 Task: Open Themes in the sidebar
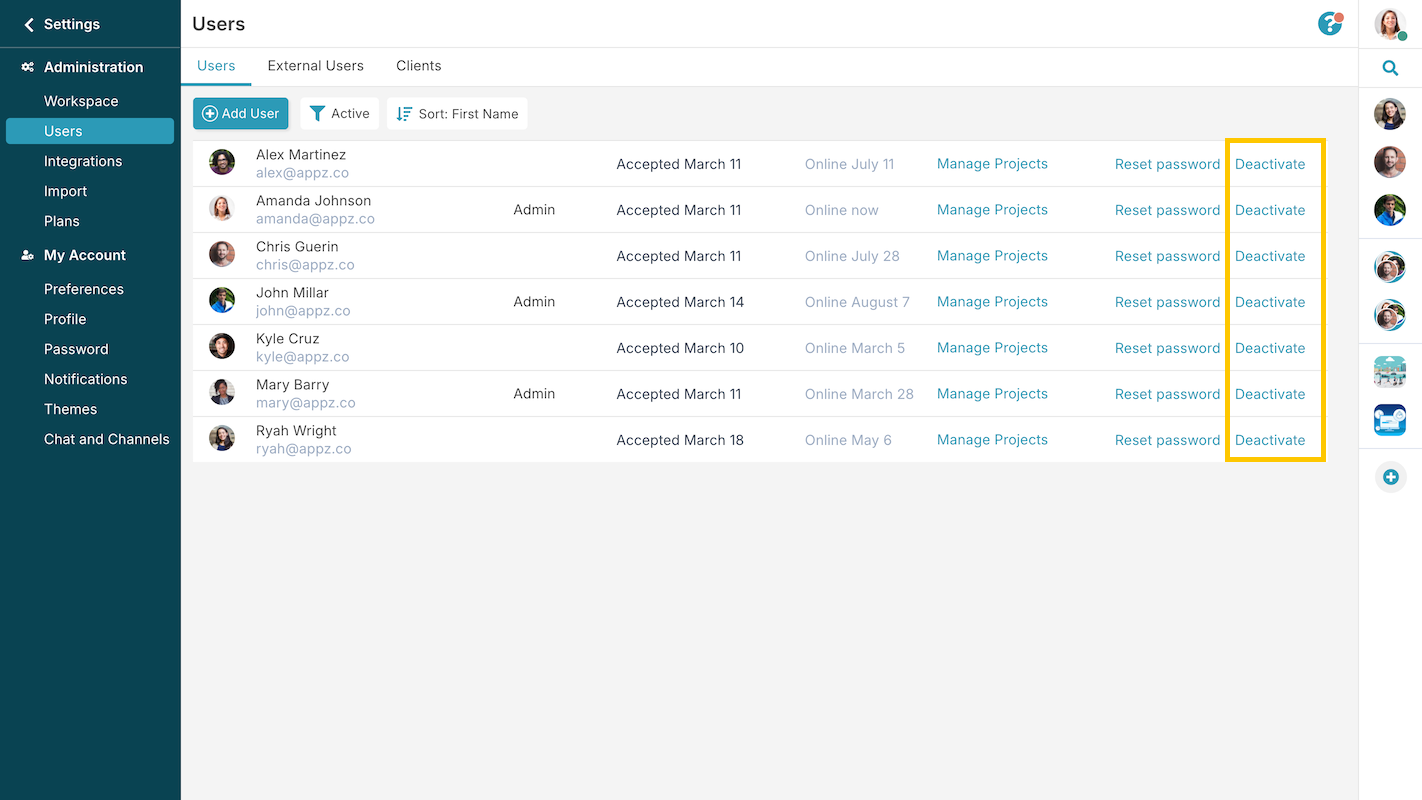(70, 409)
